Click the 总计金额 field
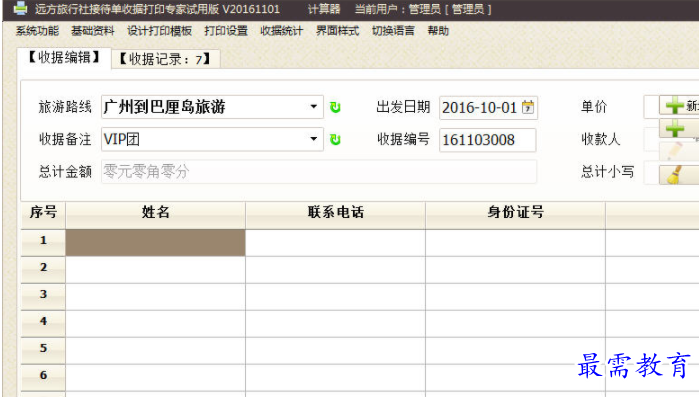Viewport: 699px width, 397px height. (x=319, y=172)
